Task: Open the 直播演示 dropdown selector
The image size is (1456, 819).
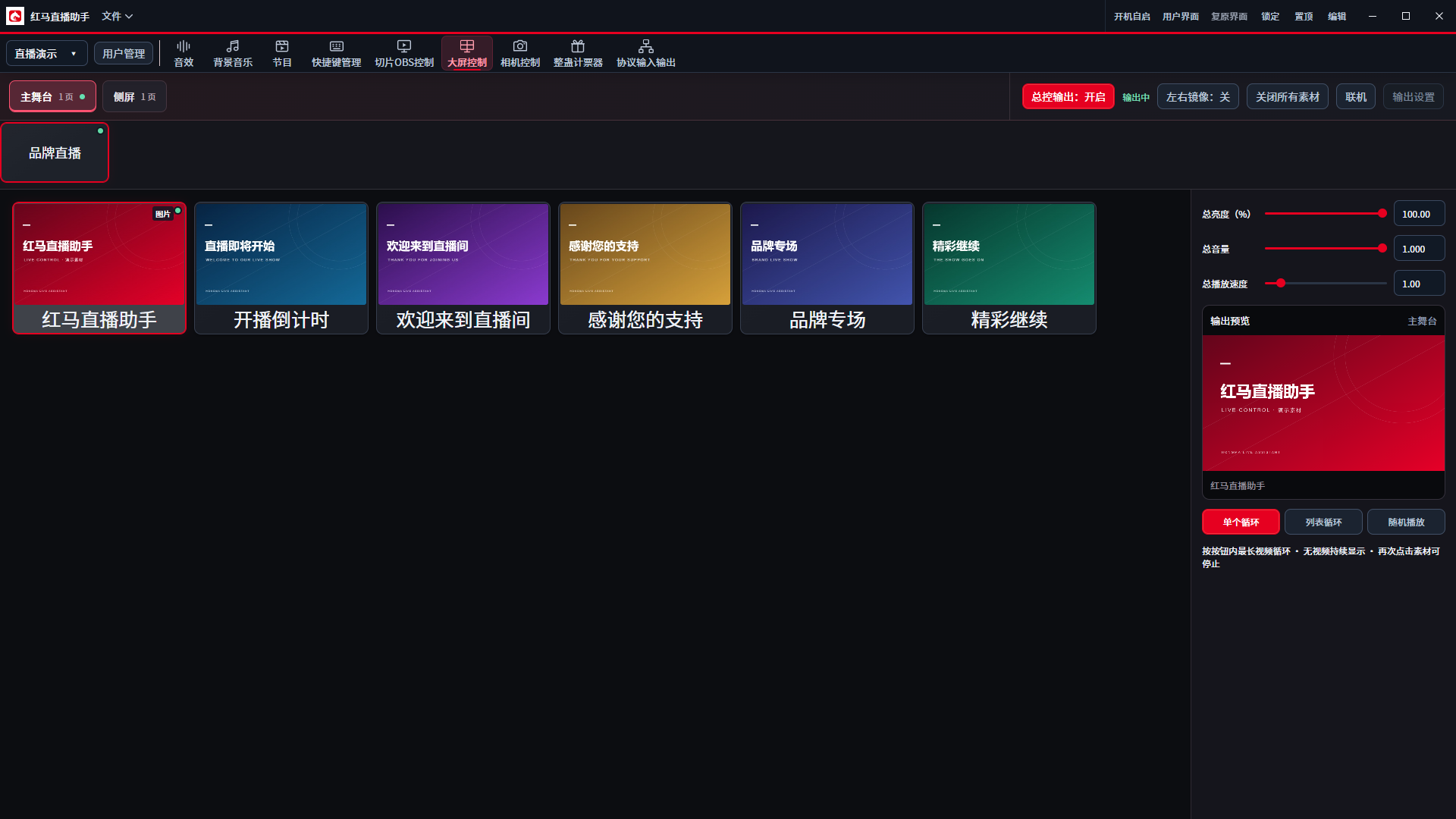Action: click(47, 53)
